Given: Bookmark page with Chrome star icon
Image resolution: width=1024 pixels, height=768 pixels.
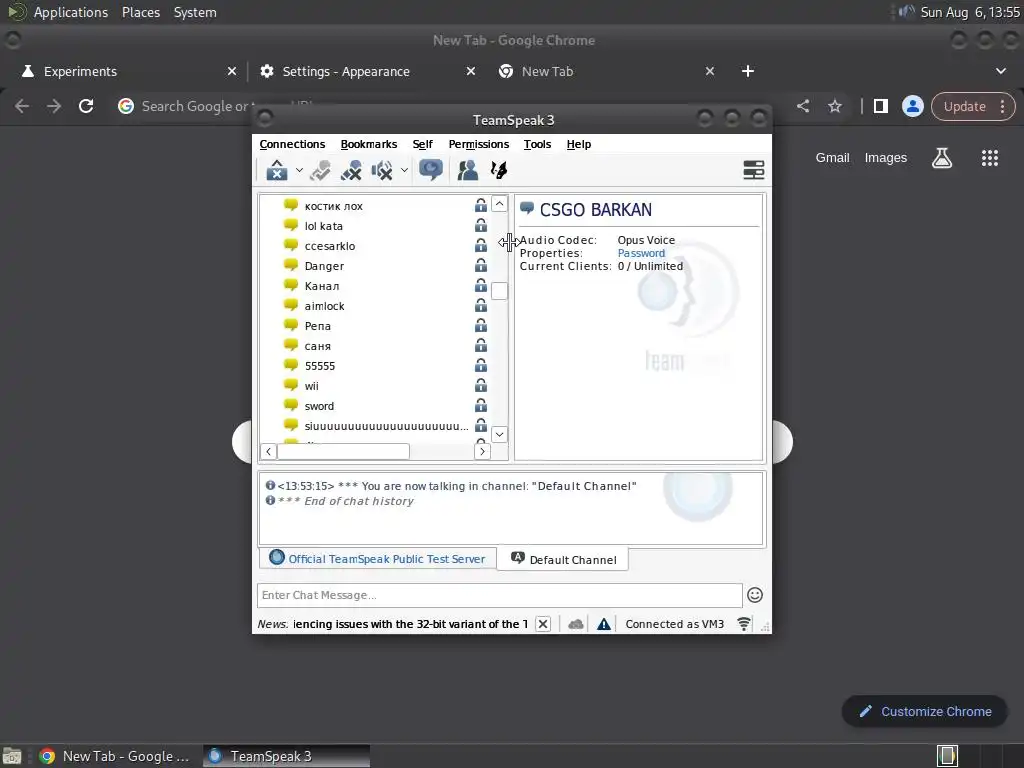Looking at the screenshot, I should coord(835,106).
